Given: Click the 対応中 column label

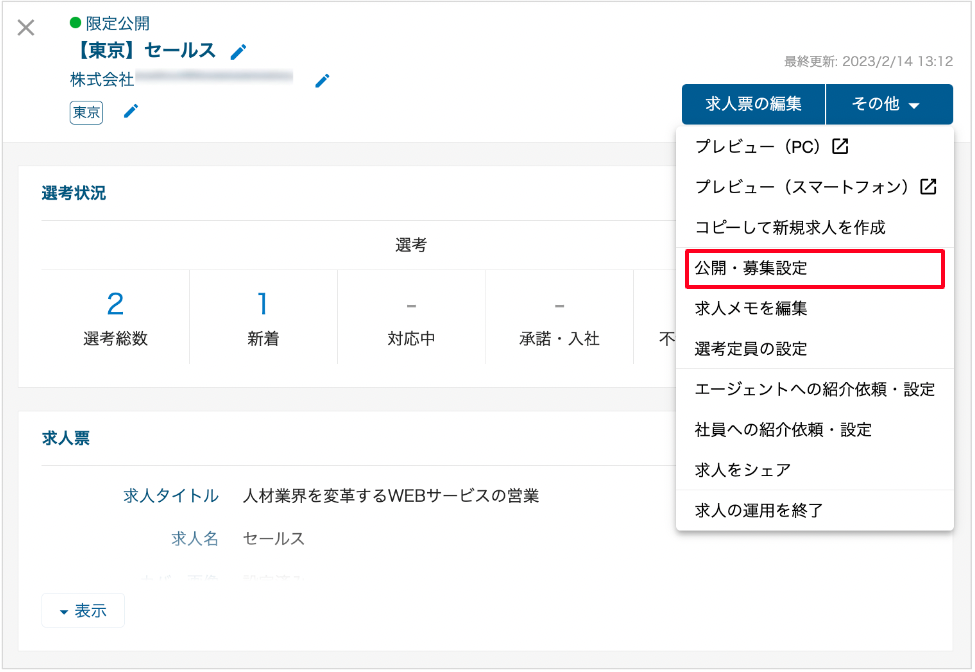Looking at the screenshot, I should 411,339.
